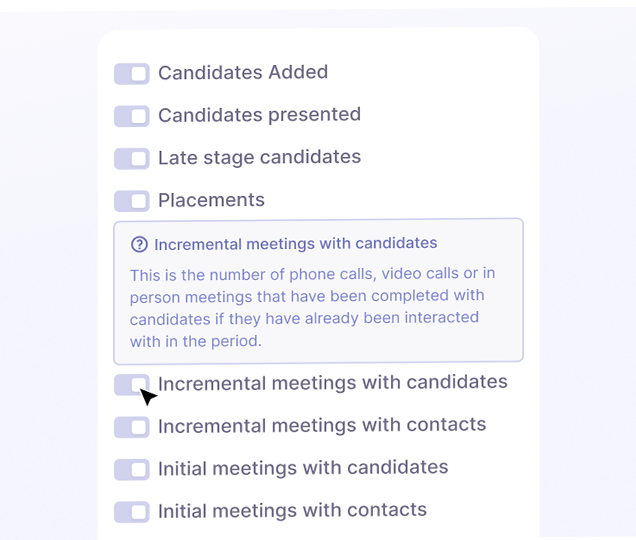Viewport: 636px width, 540px height.
Task: Click the Late stage candidates label
Action: pyautogui.click(x=259, y=157)
